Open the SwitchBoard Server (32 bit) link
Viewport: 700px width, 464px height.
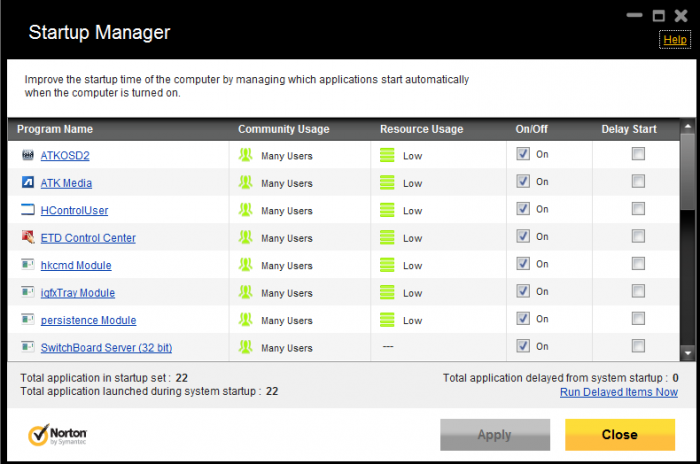106,348
